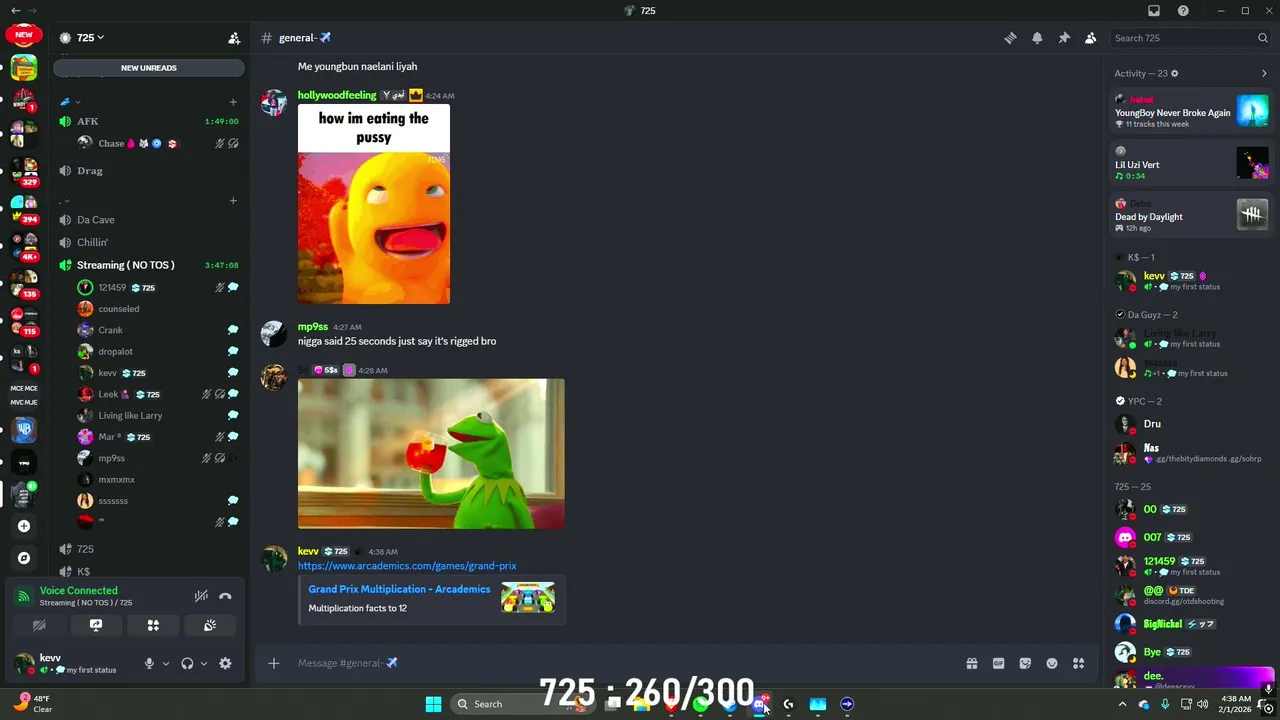Disconnect from voice with hang-up icon
Image resolution: width=1280 pixels, height=720 pixels.
[x=226, y=596]
